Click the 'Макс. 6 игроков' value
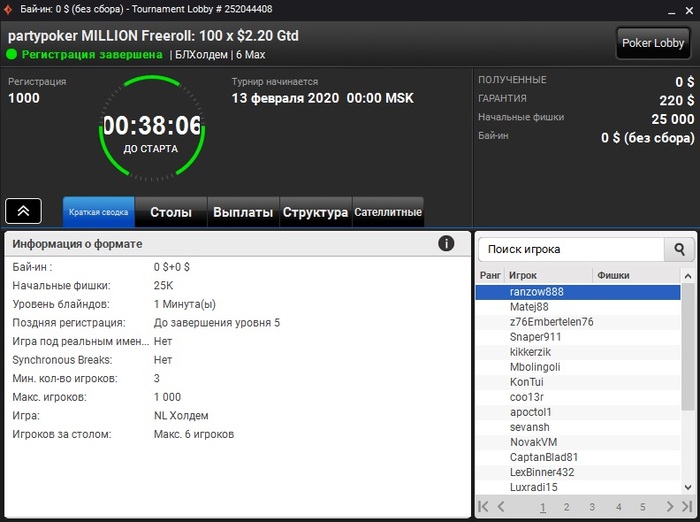 [194, 434]
